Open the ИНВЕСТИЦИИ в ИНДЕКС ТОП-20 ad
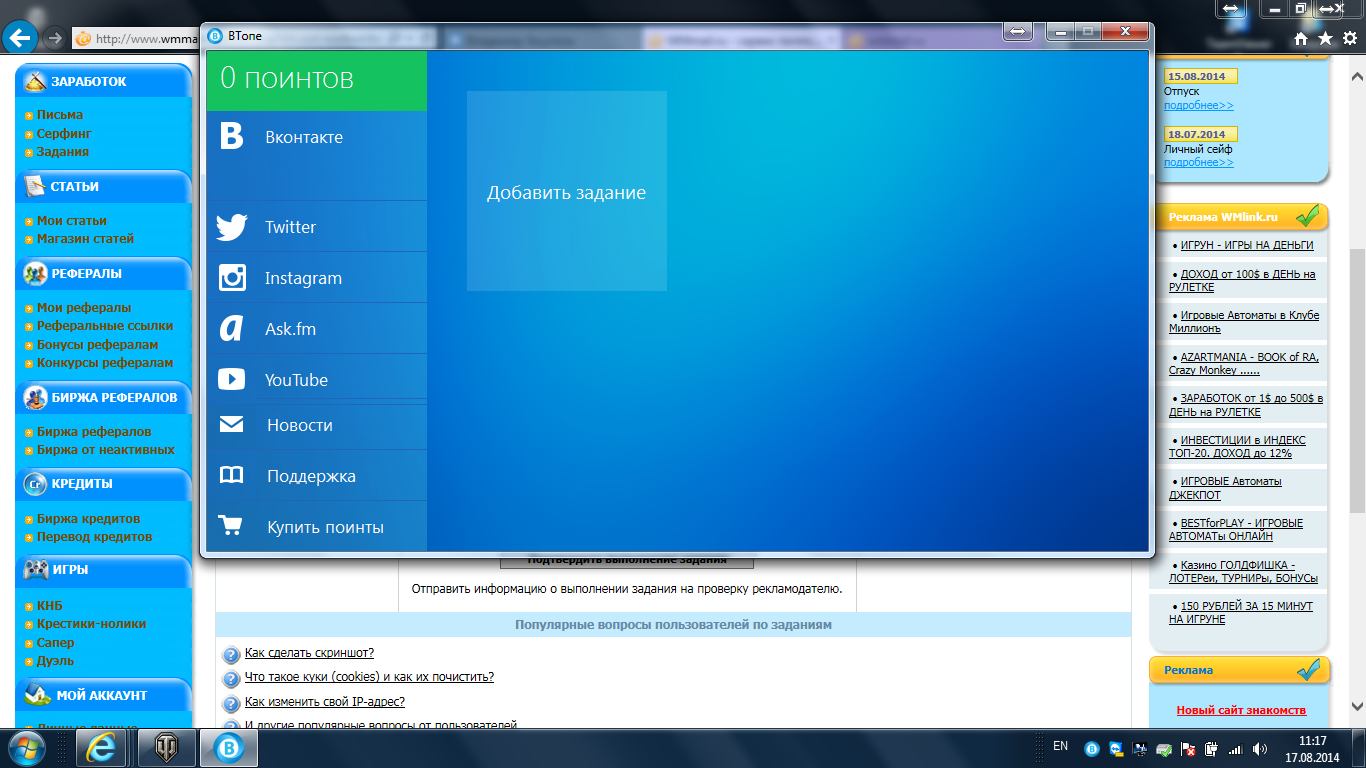 (1238, 446)
